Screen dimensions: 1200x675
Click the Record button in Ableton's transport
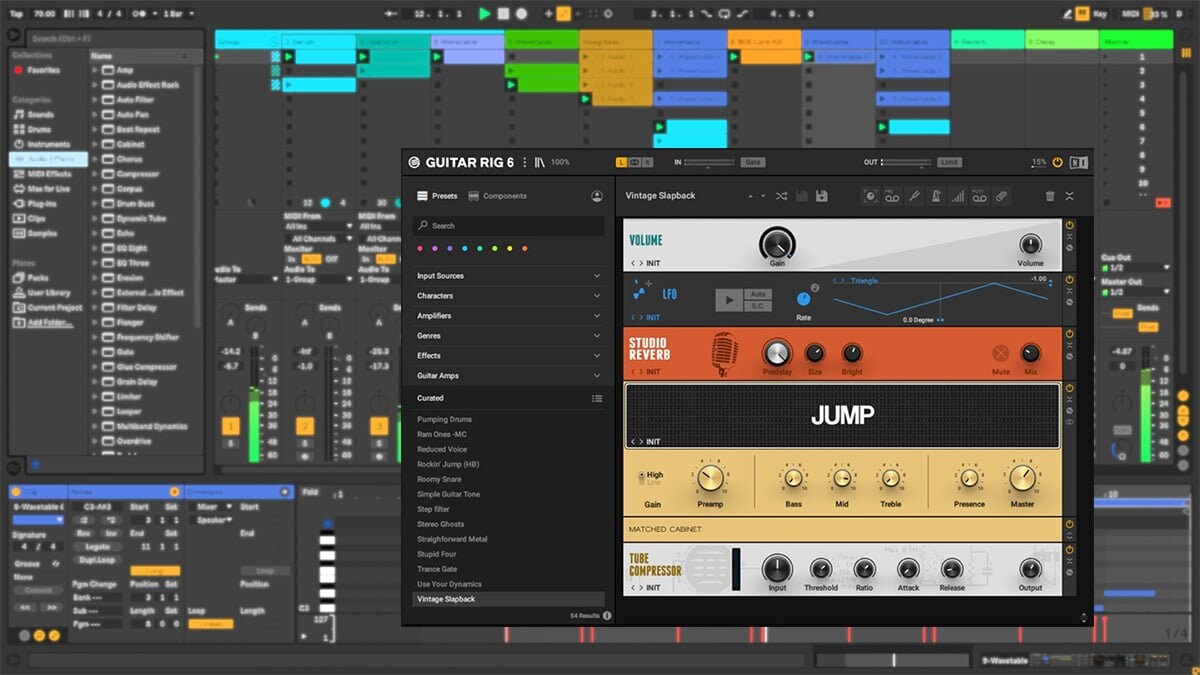coord(521,14)
